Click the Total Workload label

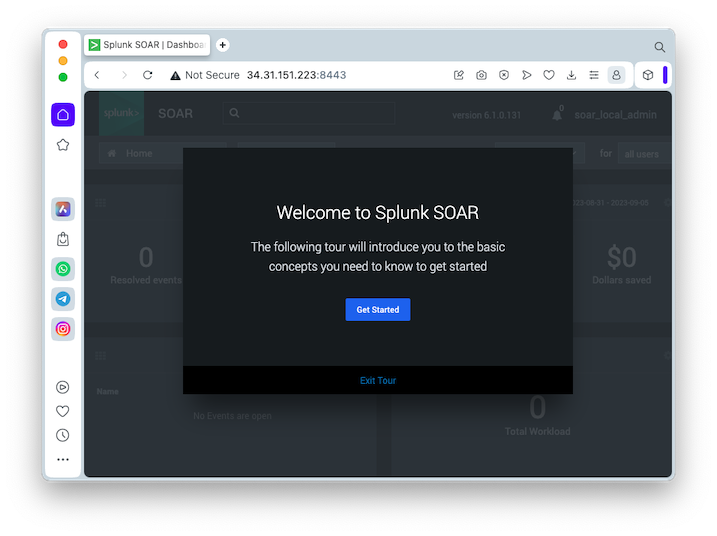click(537, 431)
